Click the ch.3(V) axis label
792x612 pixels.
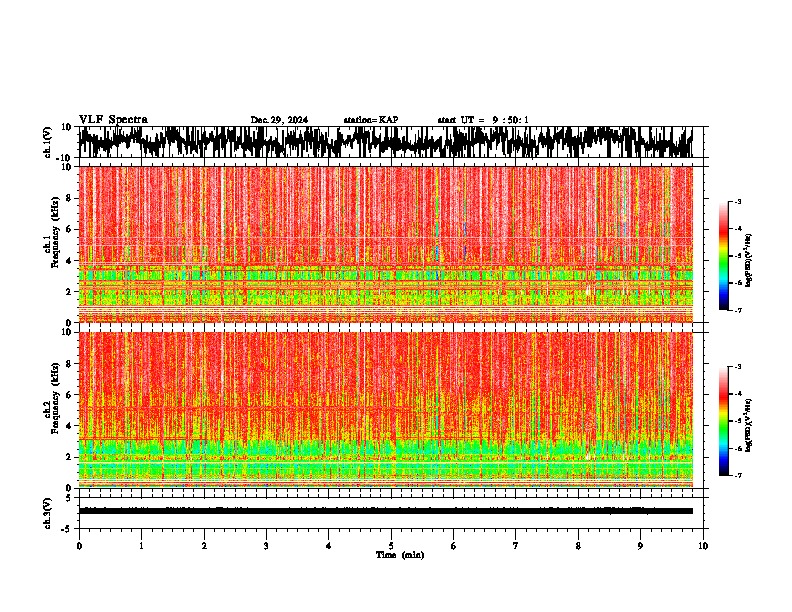point(48,513)
